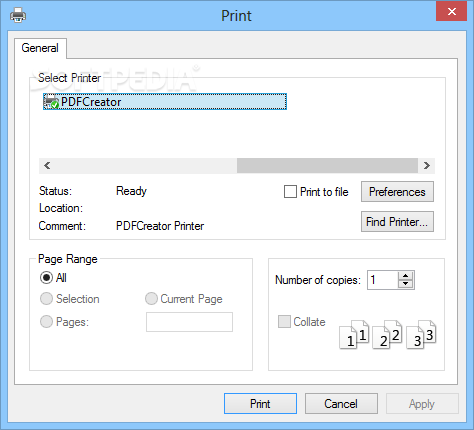Click the Find Printer... button
The image size is (474, 430).
[397, 222]
